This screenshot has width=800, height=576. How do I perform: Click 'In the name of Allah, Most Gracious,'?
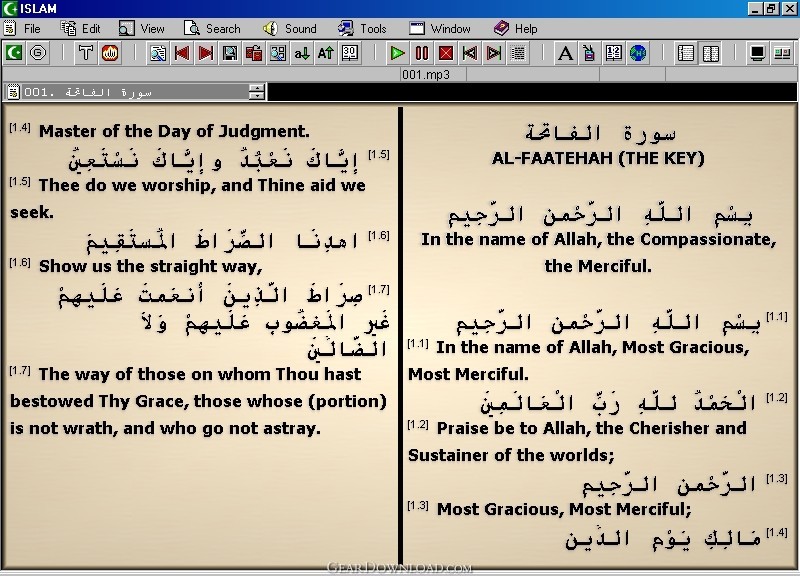pos(592,347)
